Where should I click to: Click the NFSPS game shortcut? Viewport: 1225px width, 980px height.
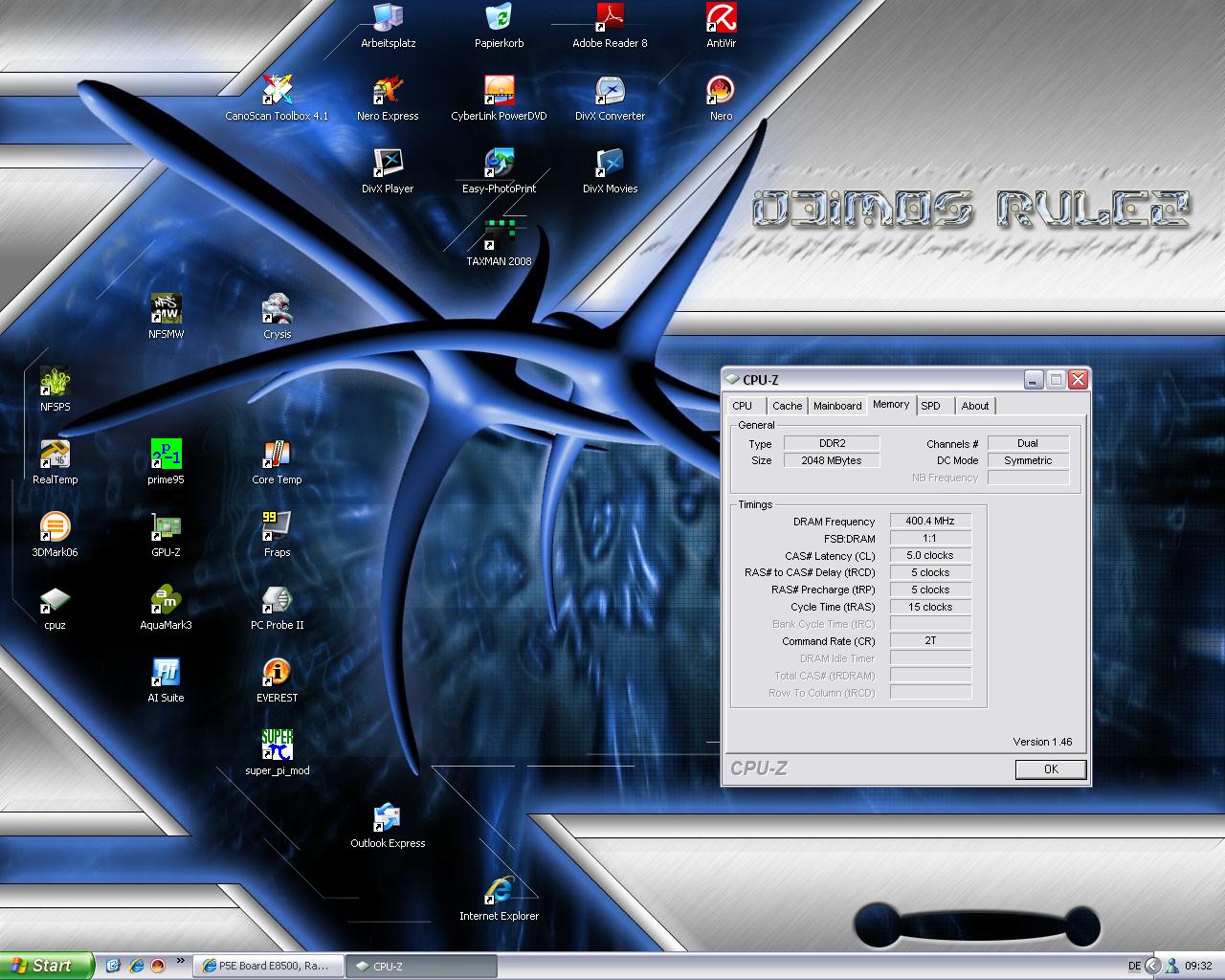(x=55, y=390)
